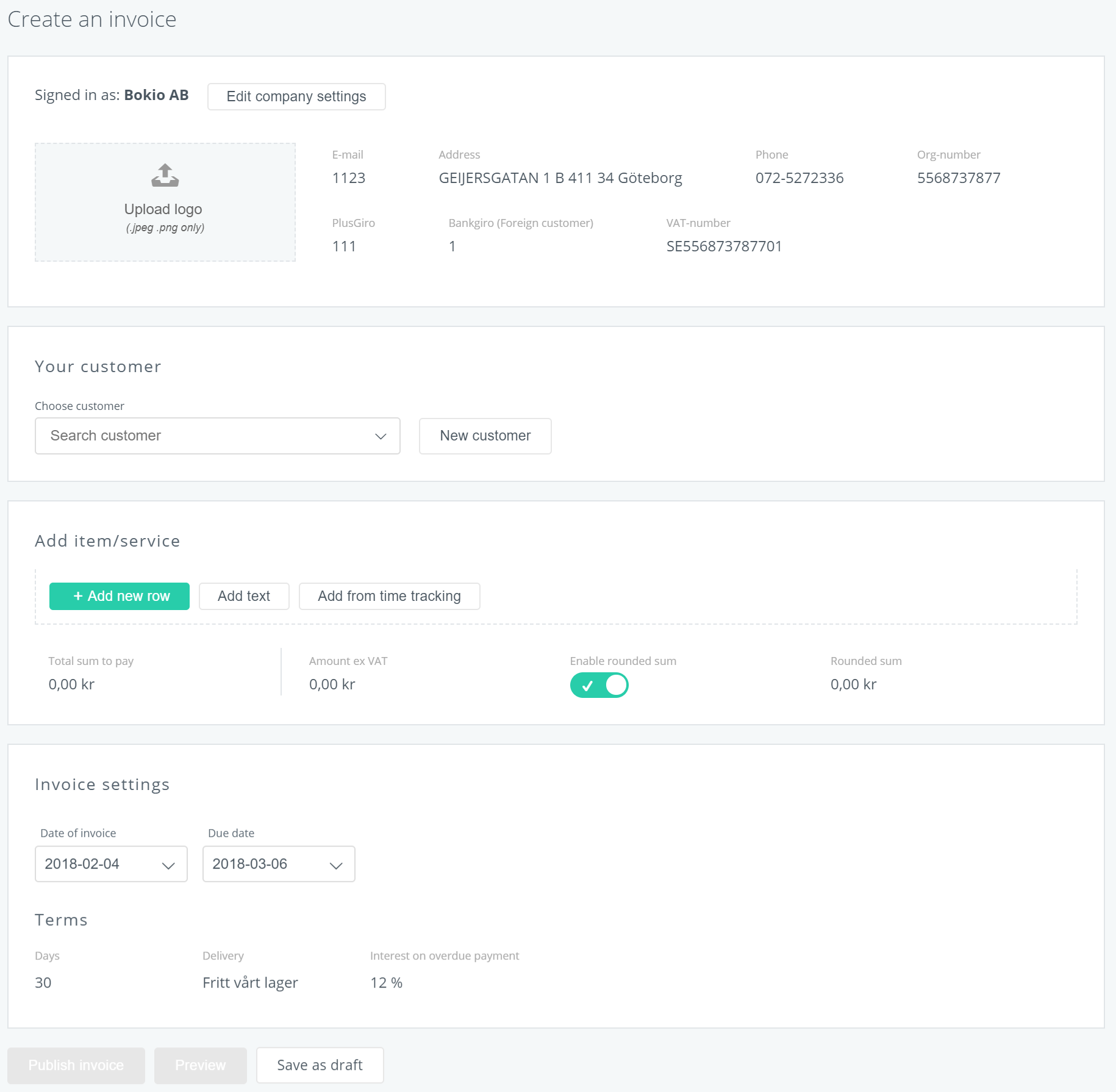
Task: Expand the Due date chevron
Action: point(336,865)
